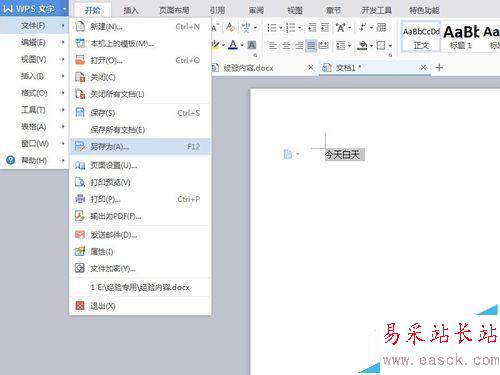Screen dimensions: 500x375
Task: Expand the 插入(I) submenu in left menu
Action: click(34, 76)
